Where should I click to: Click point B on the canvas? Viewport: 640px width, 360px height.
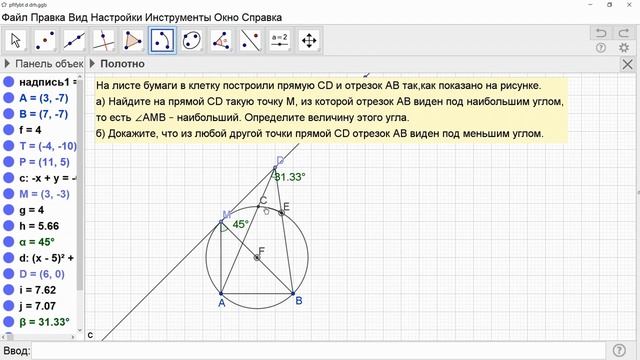tap(293, 293)
